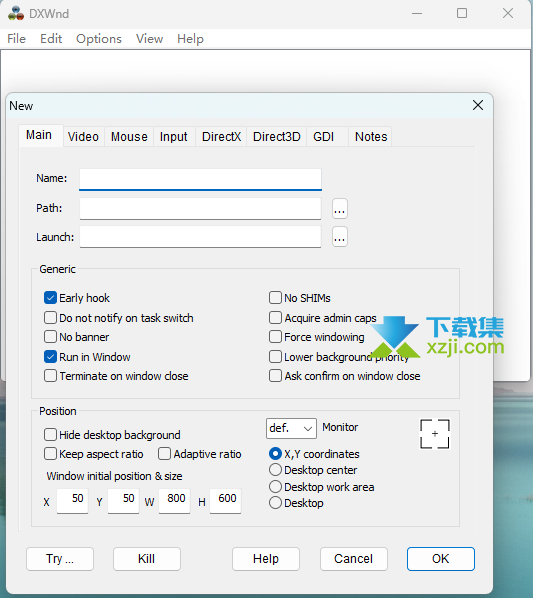This screenshot has width=533, height=598.
Task: Uncheck Run in Window
Action: [50, 357]
